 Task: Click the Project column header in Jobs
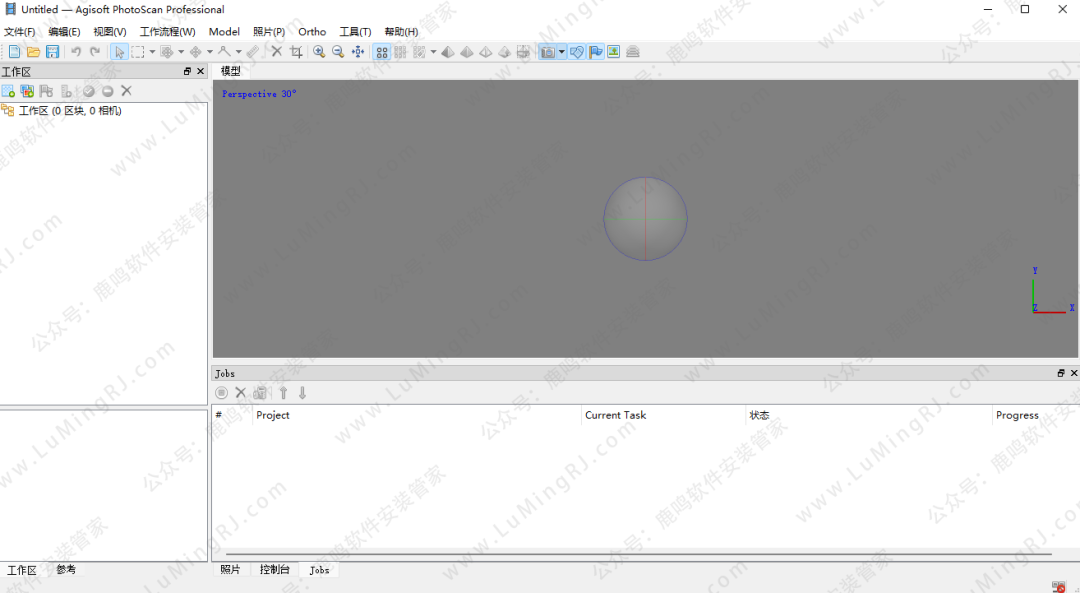tap(273, 415)
